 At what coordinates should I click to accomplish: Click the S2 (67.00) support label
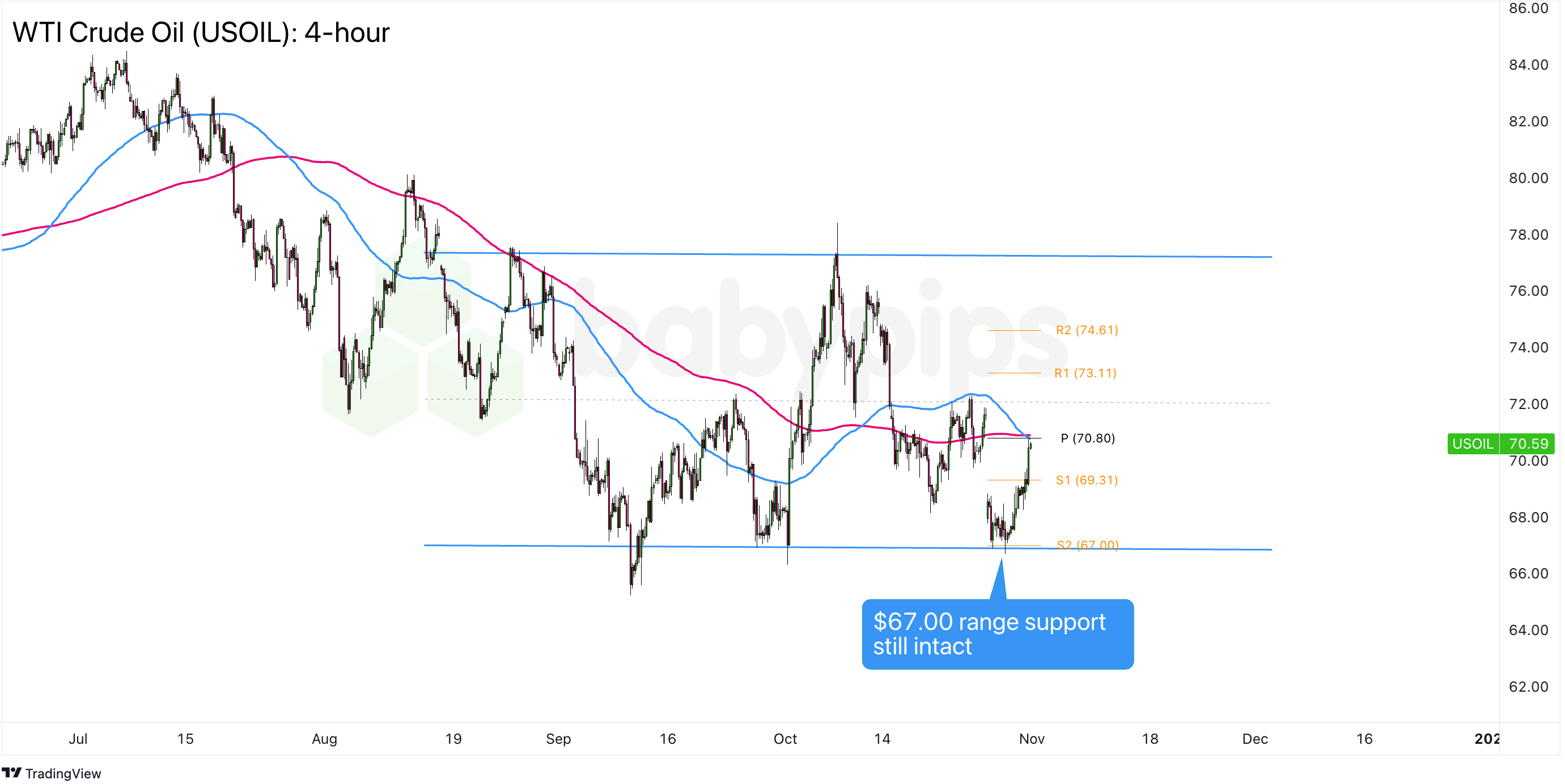tap(1088, 545)
